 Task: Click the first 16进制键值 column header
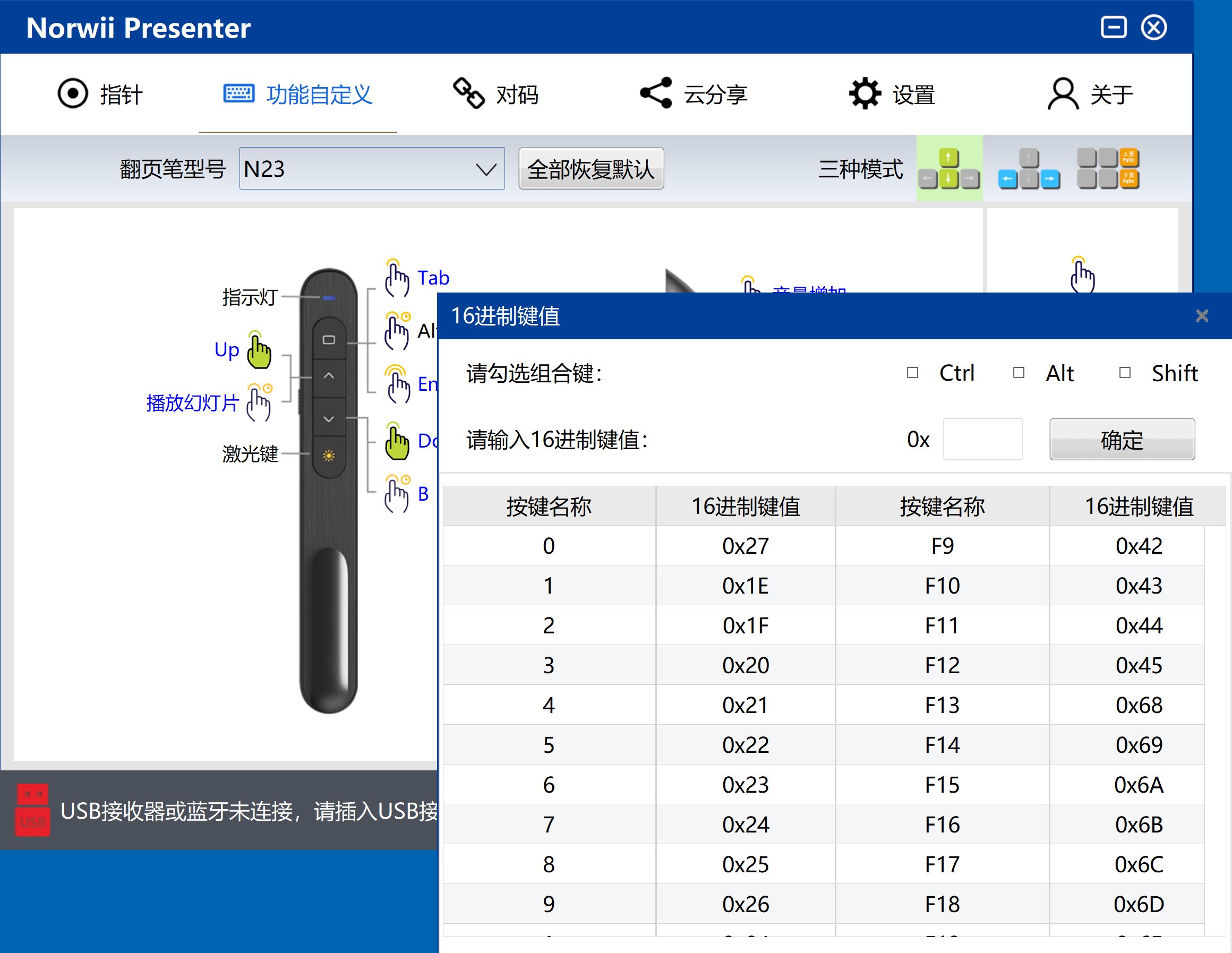pos(746,506)
